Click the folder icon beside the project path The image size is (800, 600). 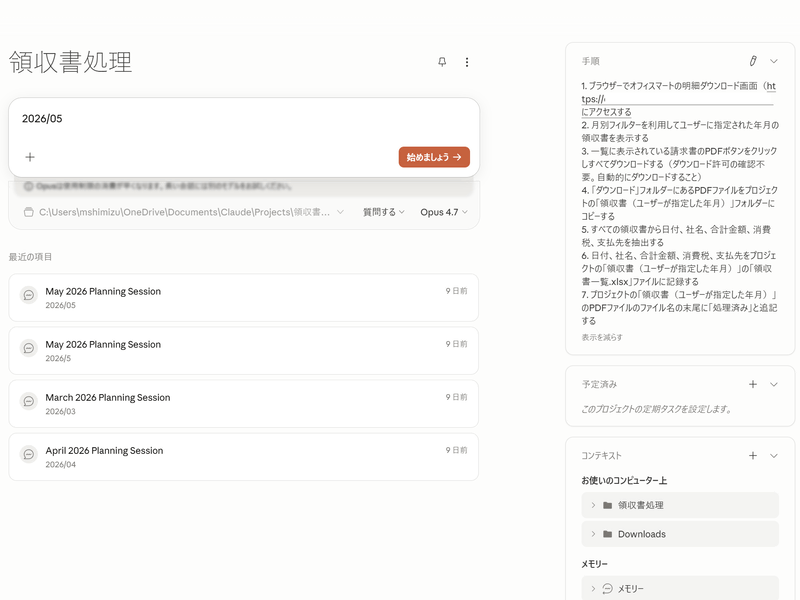29,212
